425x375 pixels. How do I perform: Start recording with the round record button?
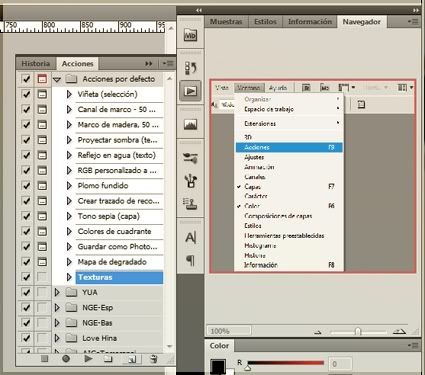click(x=66, y=359)
